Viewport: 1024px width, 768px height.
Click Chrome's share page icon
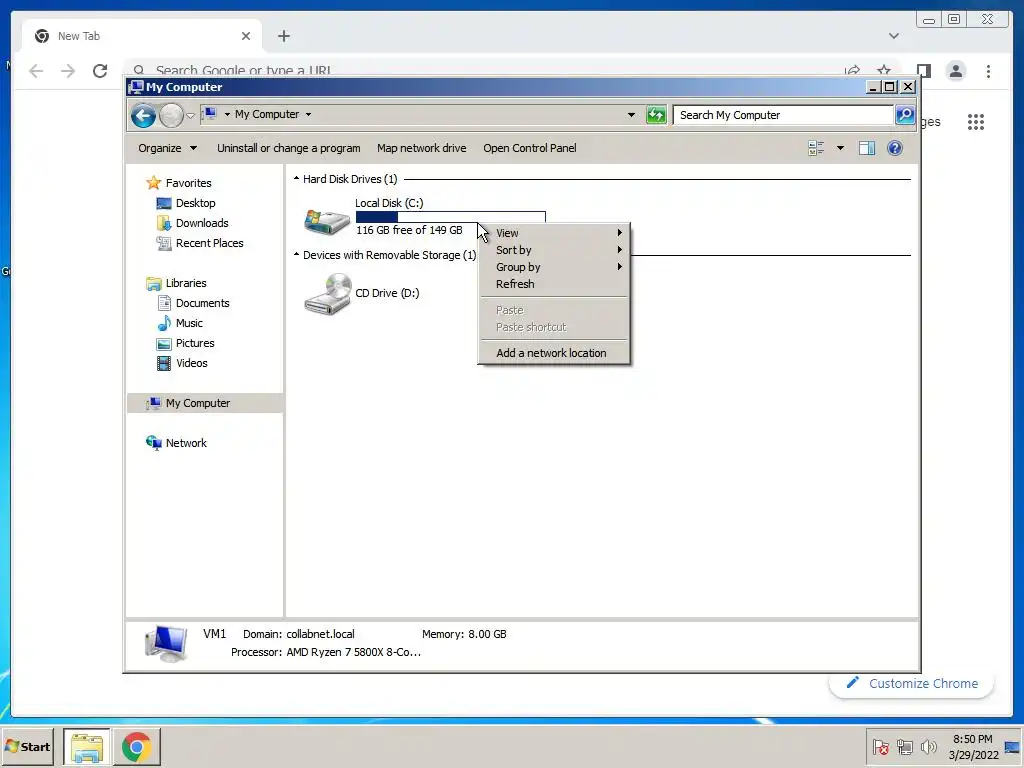[852, 70]
